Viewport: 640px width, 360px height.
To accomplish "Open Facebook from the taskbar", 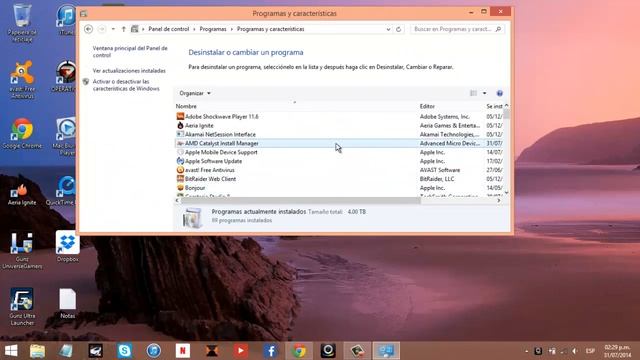I will [x=270, y=351].
